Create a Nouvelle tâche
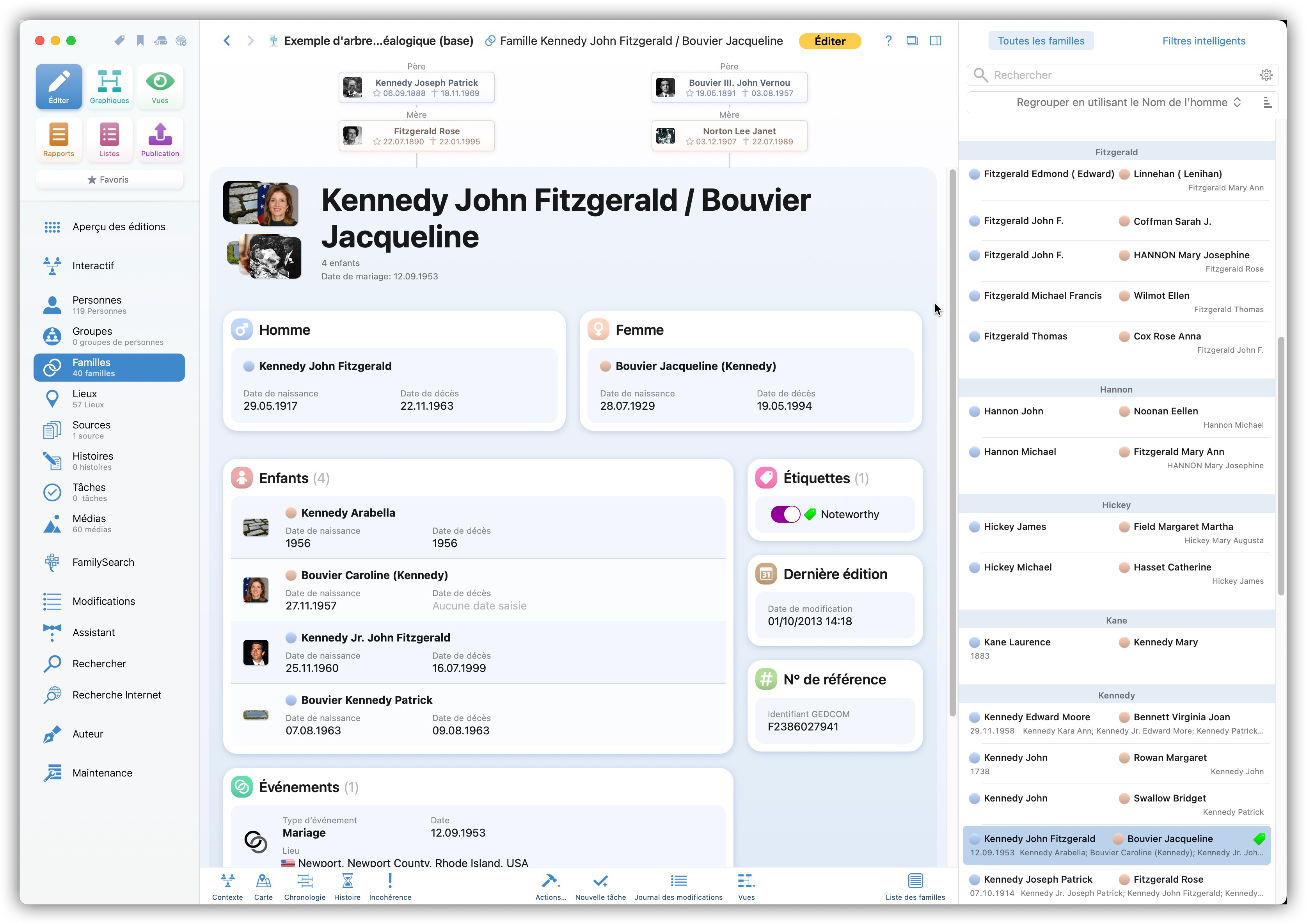This screenshot has height=924, width=1307. click(x=600, y=887)
